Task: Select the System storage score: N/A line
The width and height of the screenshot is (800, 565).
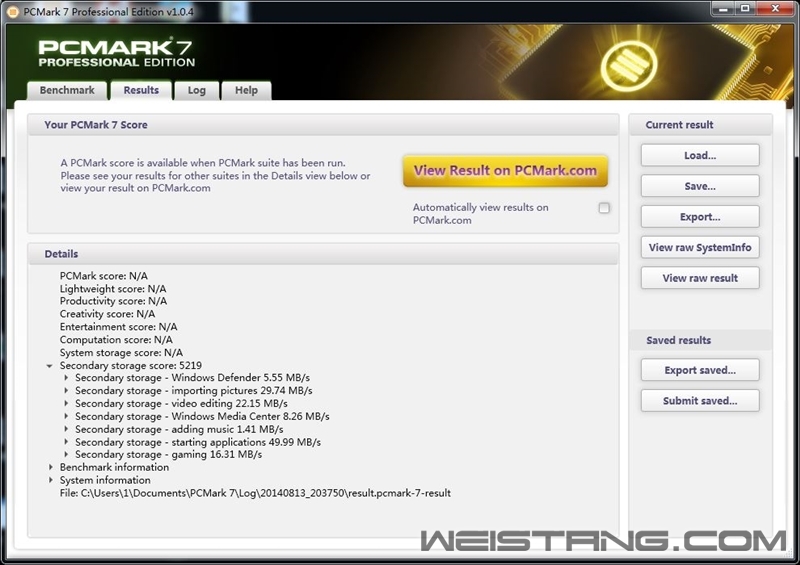Action: click(121, 353)
